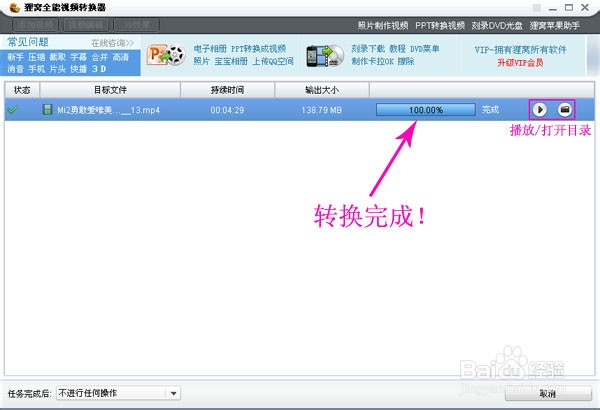Click the 输出大小 column header
Viewport: 600px width, 410px height.
pyautogui.click(x=322, y=90)
